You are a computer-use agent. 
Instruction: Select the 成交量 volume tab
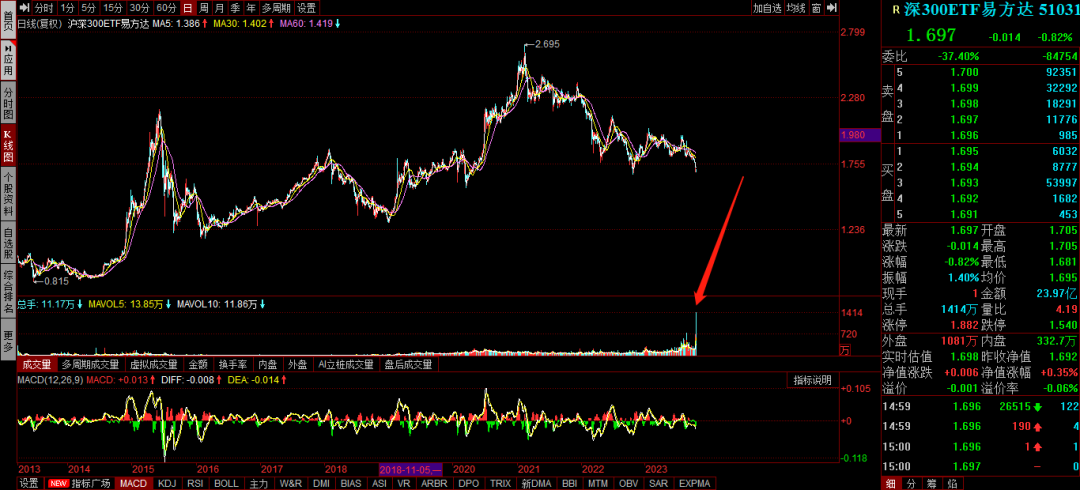[x=37, y=365]
